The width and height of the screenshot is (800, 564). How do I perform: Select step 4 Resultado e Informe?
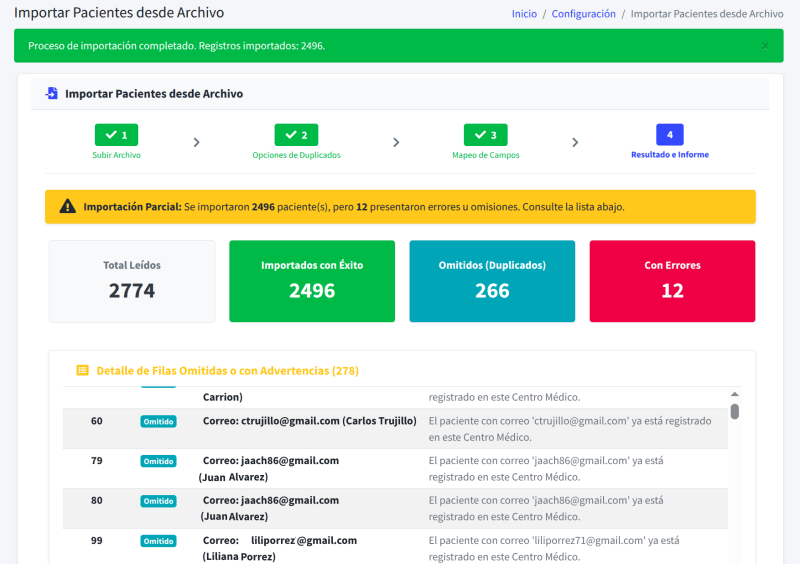click(x=669, y=142)
